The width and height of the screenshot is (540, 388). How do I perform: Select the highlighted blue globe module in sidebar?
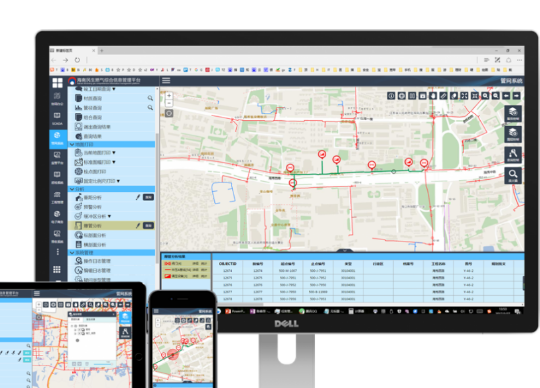click(x=57, y=138)
